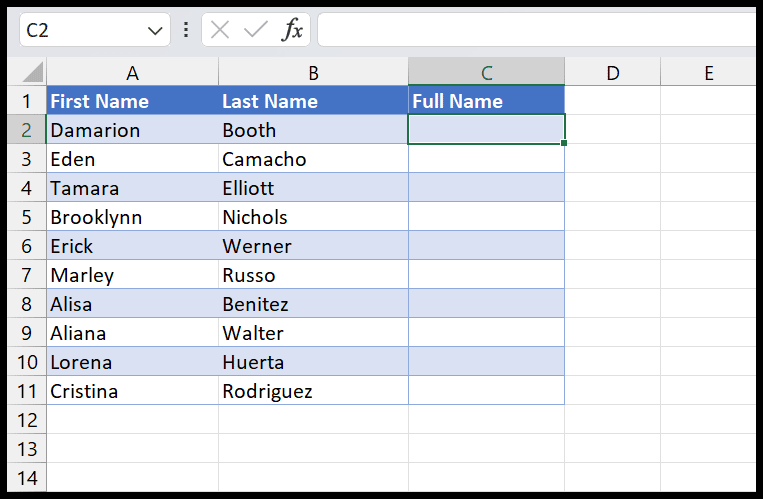The width and height of the screenshot is (763, 499).
Task: Click the Cancel X icon in formula bar
Action: click(x=220, y=30)
